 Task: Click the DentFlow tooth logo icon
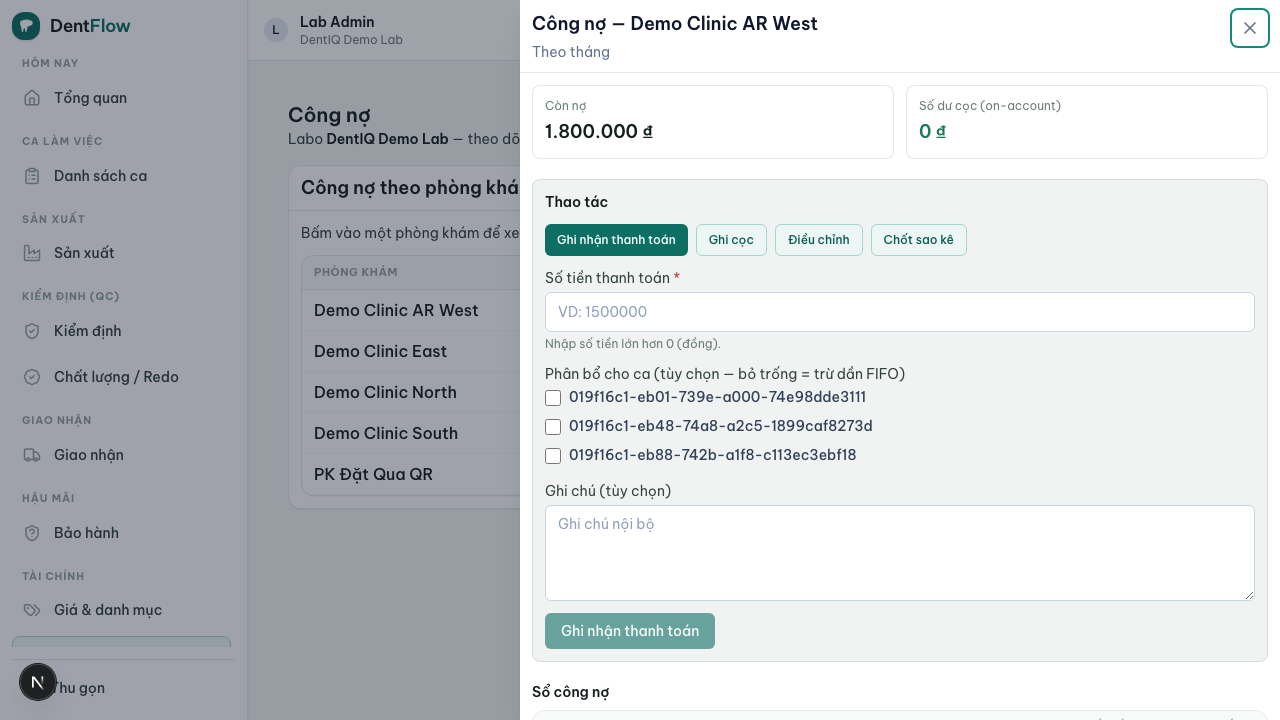pyautogui.click(x=26, y=26)
